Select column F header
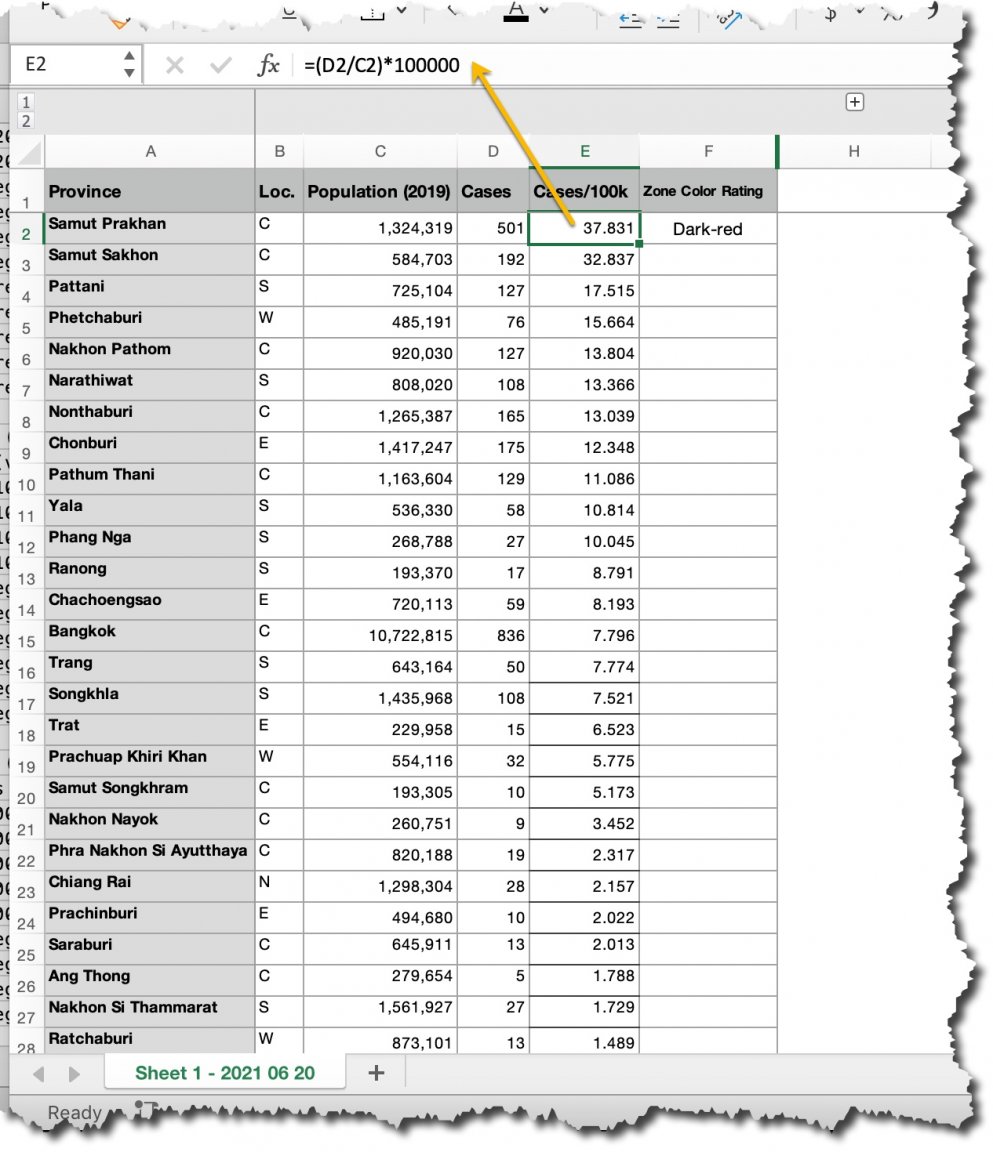This screenshot has width=993, height=1152. [708, 151]
